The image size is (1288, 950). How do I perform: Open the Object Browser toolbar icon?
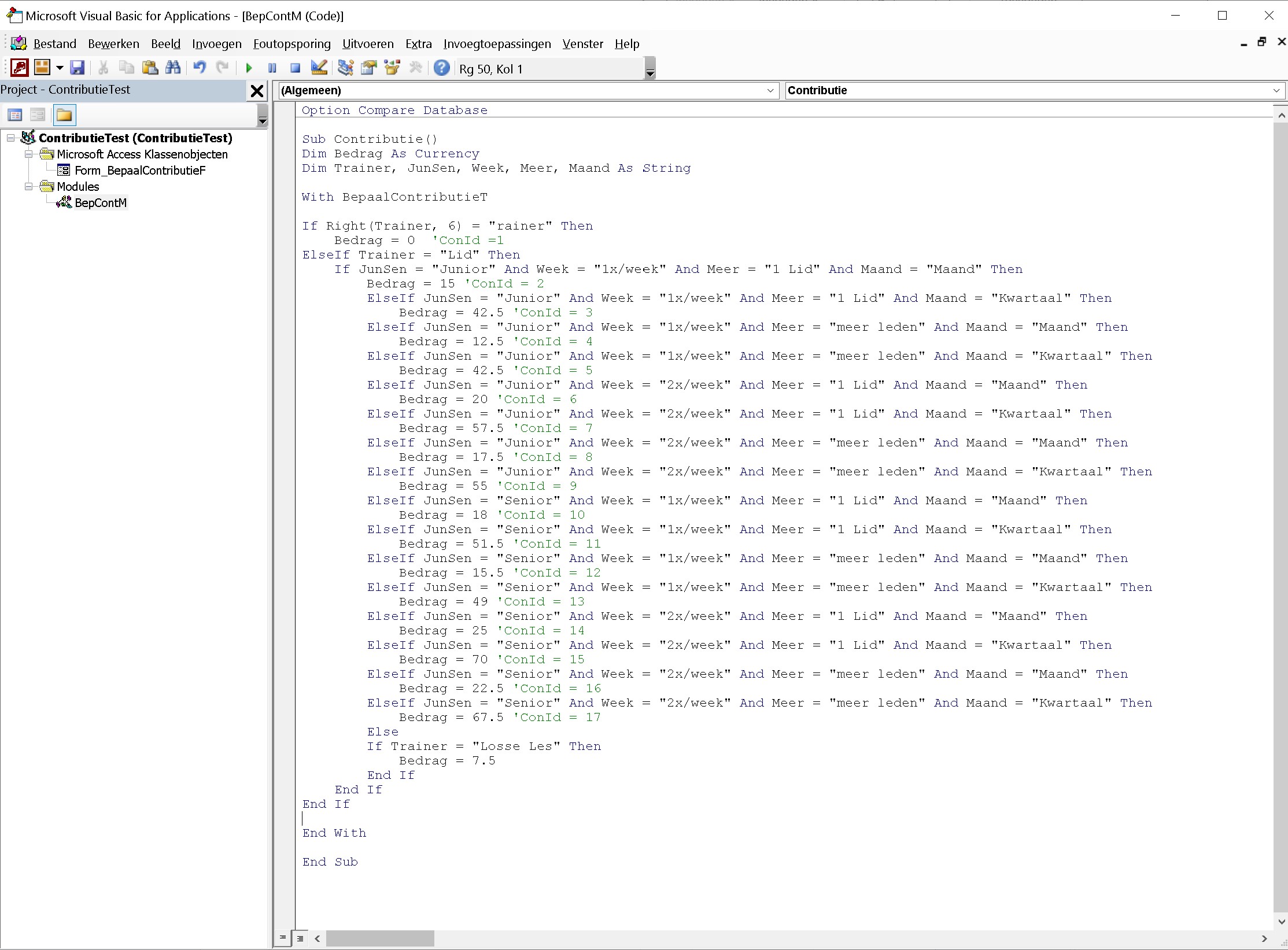coord(392,68)
